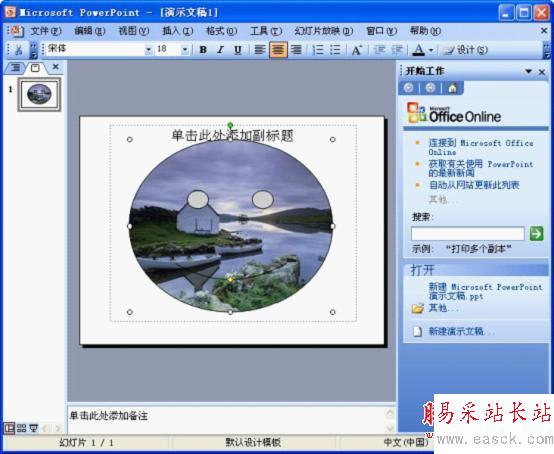
Task: Close the 开始工作 task pane
Action: [x=542, y=72]
